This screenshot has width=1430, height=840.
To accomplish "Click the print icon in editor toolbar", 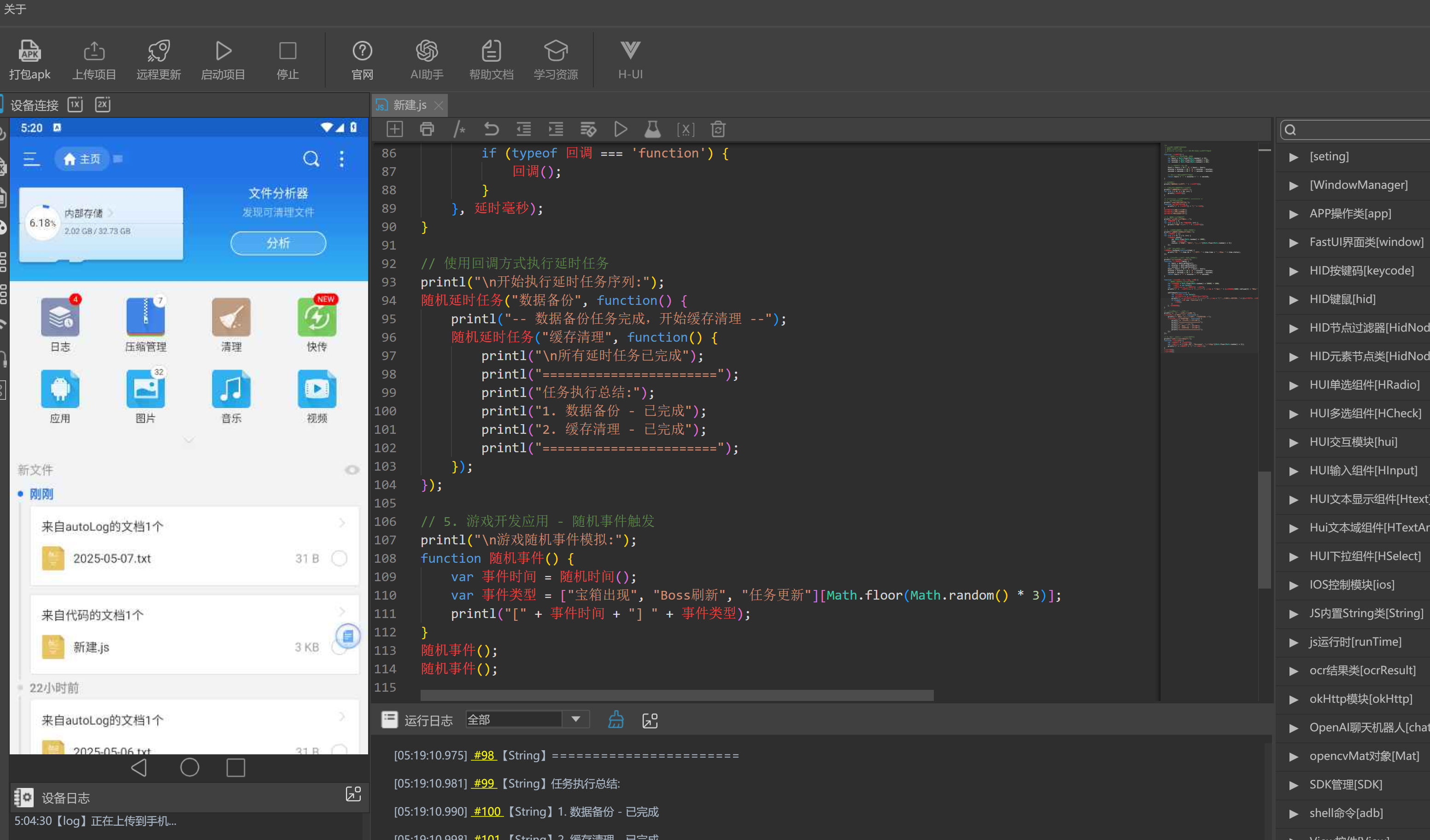I will tap(427, 129).
